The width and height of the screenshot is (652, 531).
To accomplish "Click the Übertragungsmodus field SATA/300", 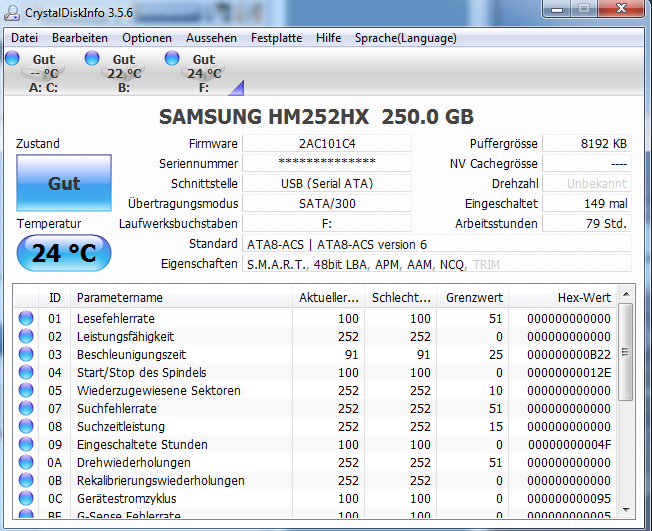I will 327,203.
